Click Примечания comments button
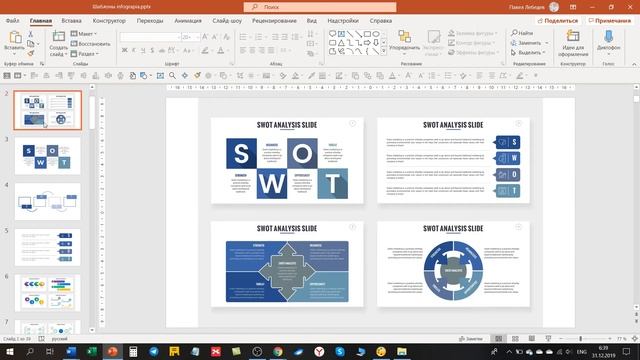 click(x=610, y=20)
